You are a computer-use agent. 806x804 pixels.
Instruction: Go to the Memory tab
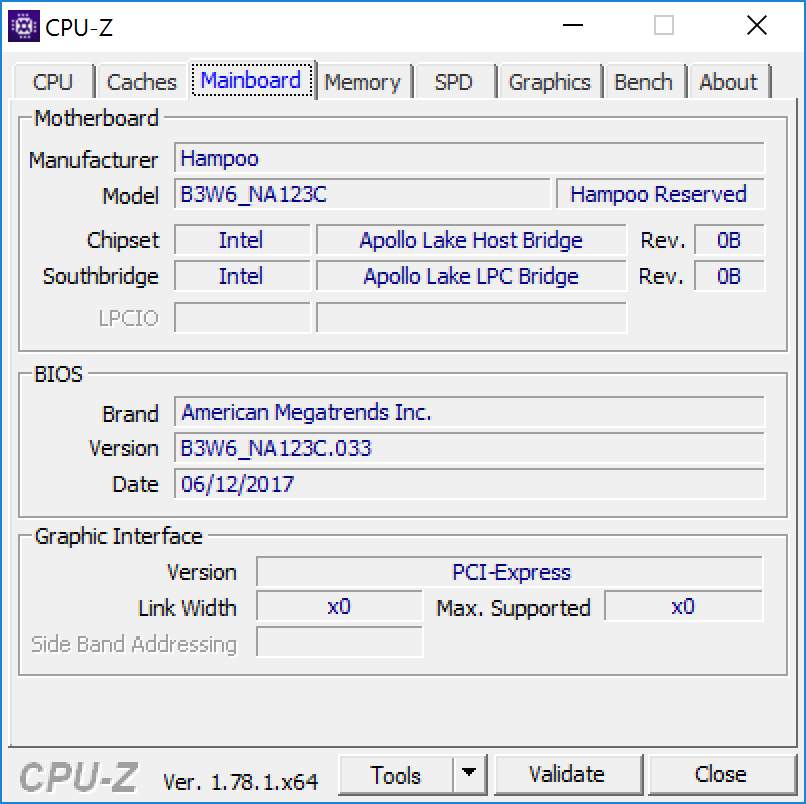click(x=362, y=82)
